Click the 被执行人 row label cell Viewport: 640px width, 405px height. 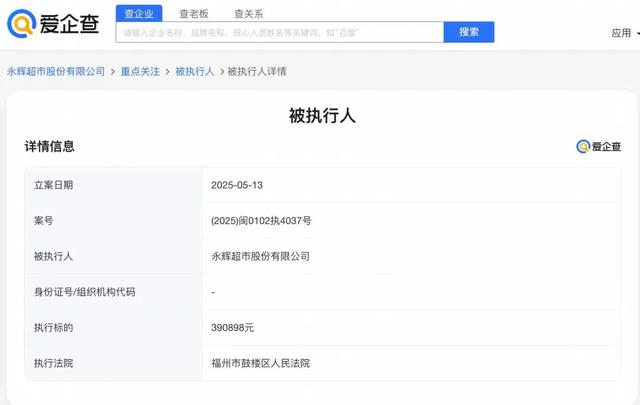(x=113, y=256)
